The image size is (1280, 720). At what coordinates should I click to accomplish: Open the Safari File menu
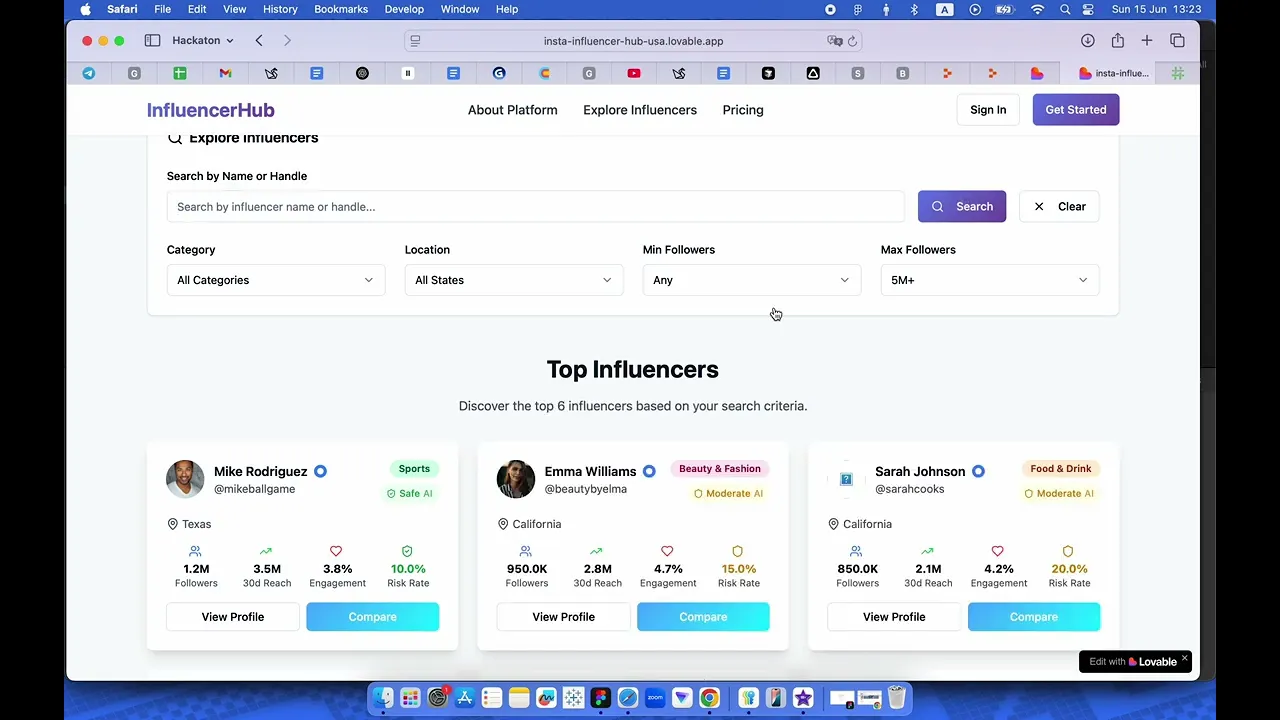tap(162, 9)
